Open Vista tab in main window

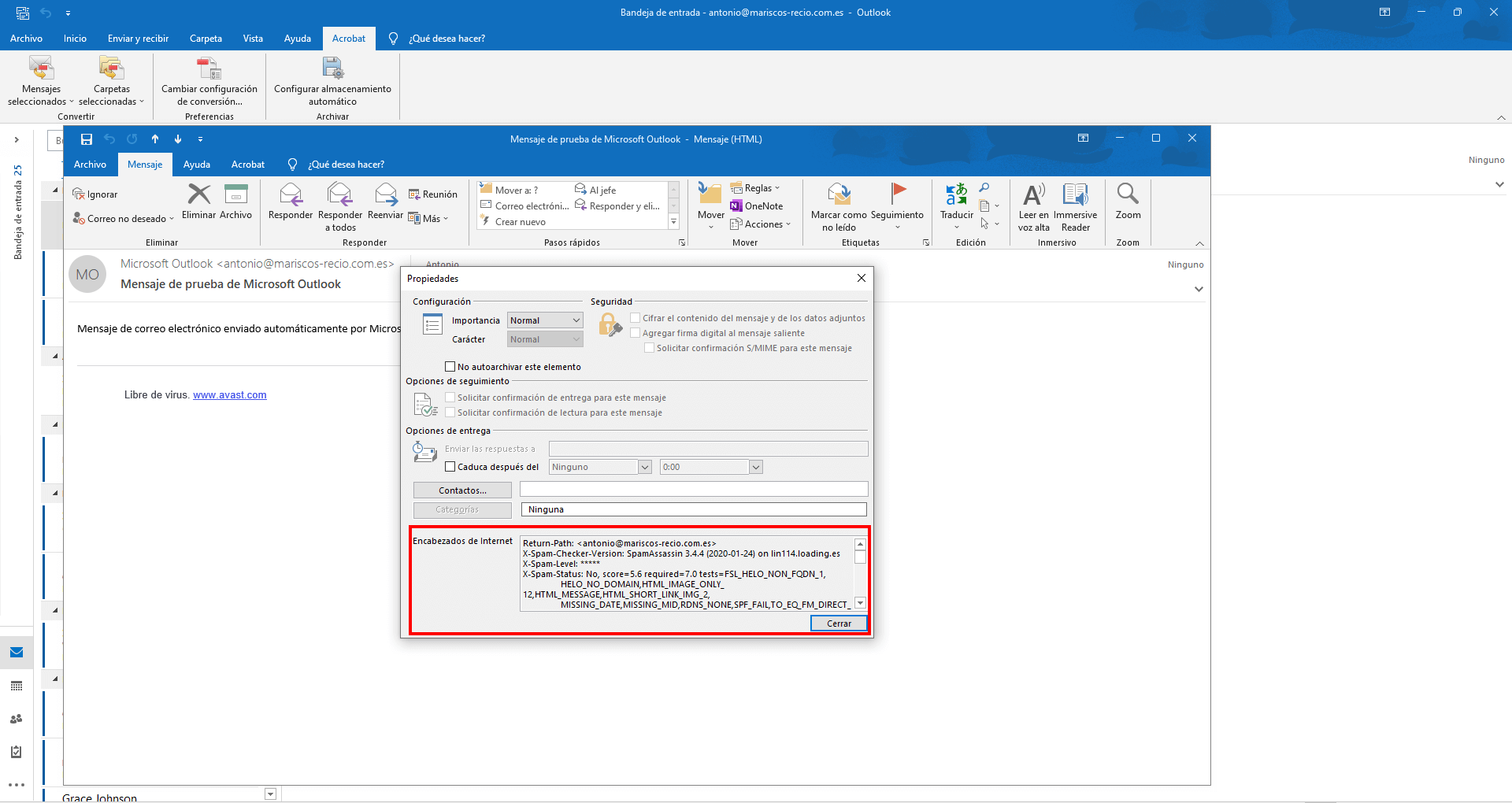(x=253, y=39)
